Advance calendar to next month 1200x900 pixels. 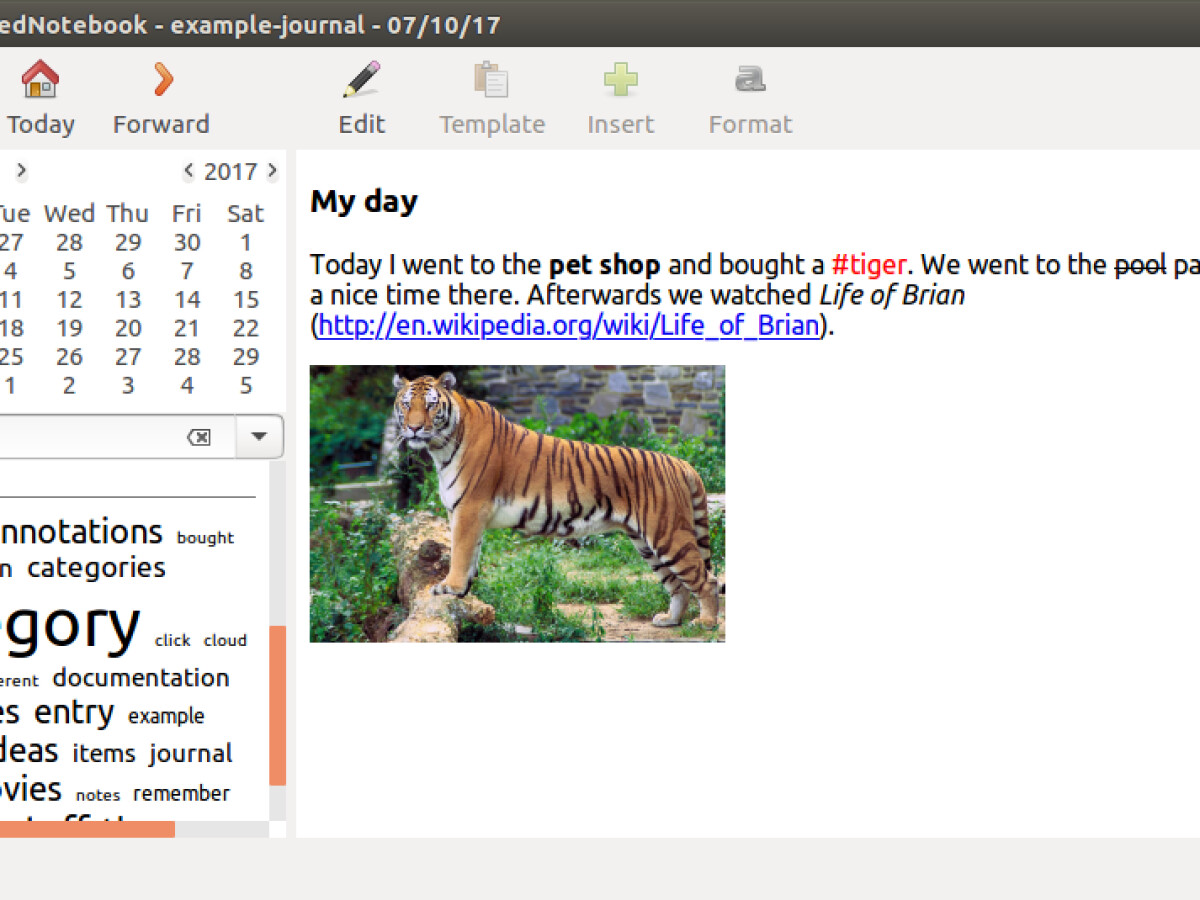click(22, 172)
